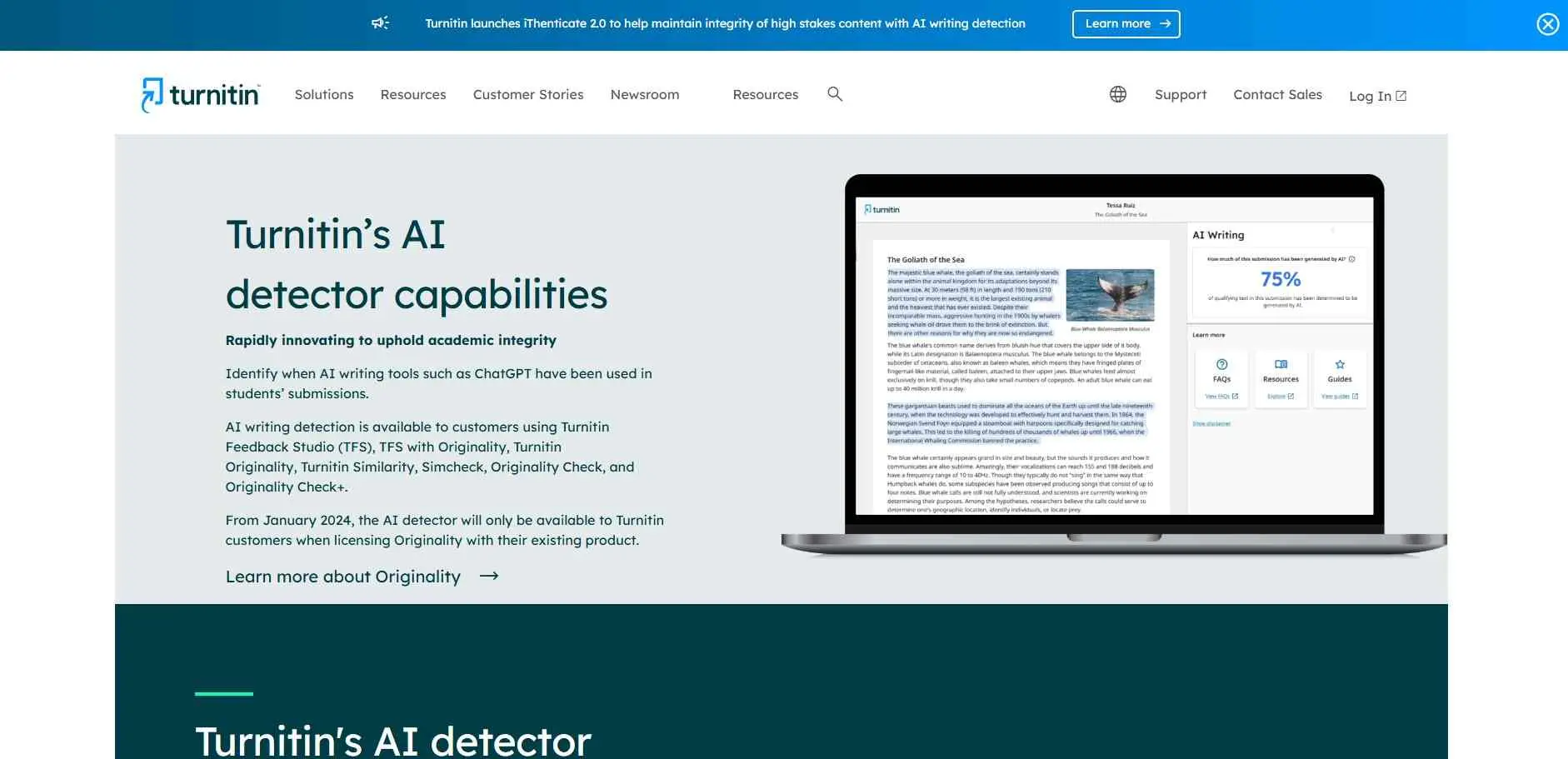Open the globe language selector icon
The image size is (1568, 759).
pos(1118,94)
